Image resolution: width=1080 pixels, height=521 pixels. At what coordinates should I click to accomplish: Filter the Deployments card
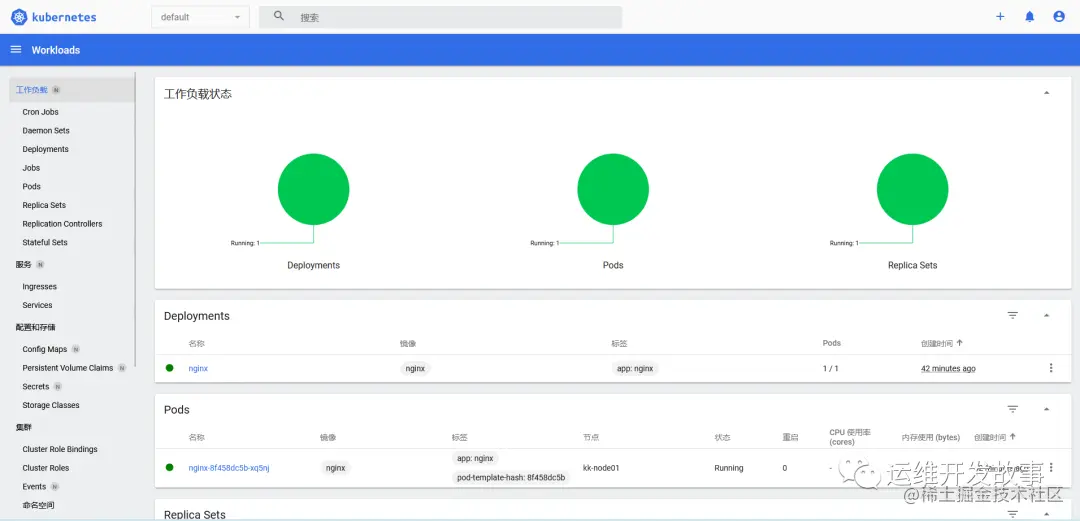[x=1012, y=316]
